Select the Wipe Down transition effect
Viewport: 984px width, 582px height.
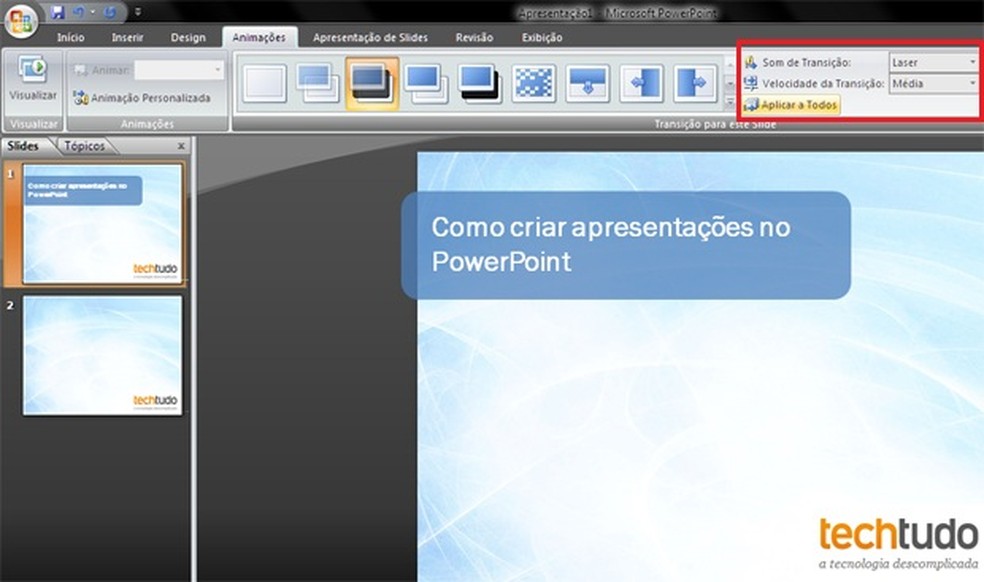(585, 85)
